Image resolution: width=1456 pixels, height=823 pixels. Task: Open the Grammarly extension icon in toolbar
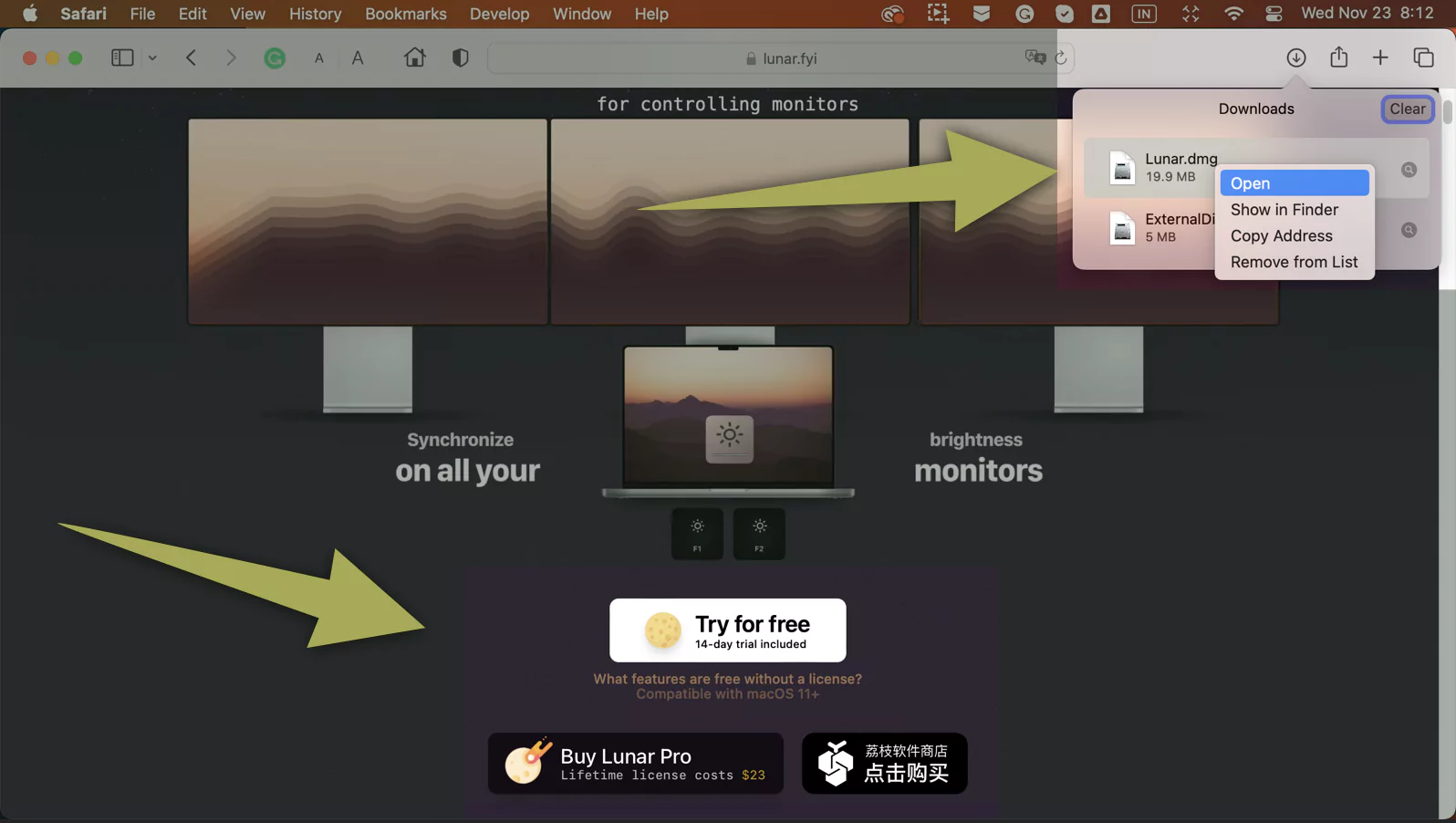(275, 58)
